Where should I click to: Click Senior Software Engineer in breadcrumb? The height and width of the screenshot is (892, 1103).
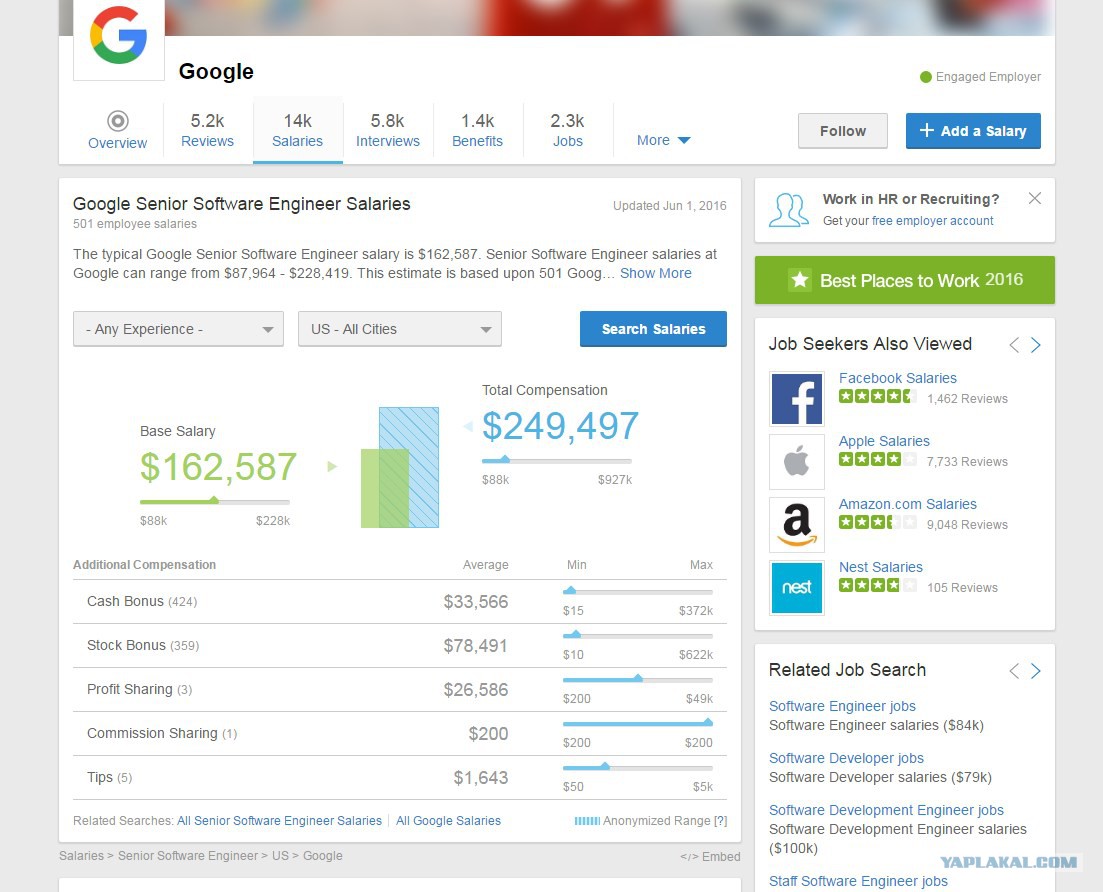pyautogui.click(x=188, y=855)
